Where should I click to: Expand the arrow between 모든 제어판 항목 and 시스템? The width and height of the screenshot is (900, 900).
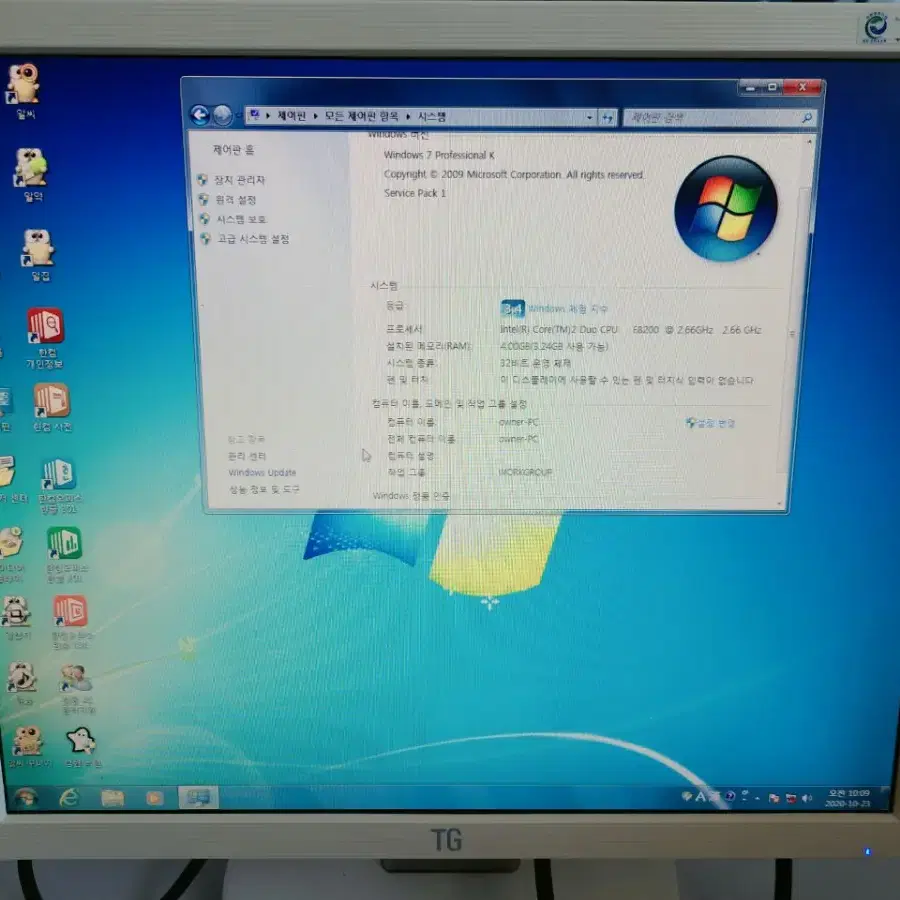pyautogui.click(x=408, y=117)
